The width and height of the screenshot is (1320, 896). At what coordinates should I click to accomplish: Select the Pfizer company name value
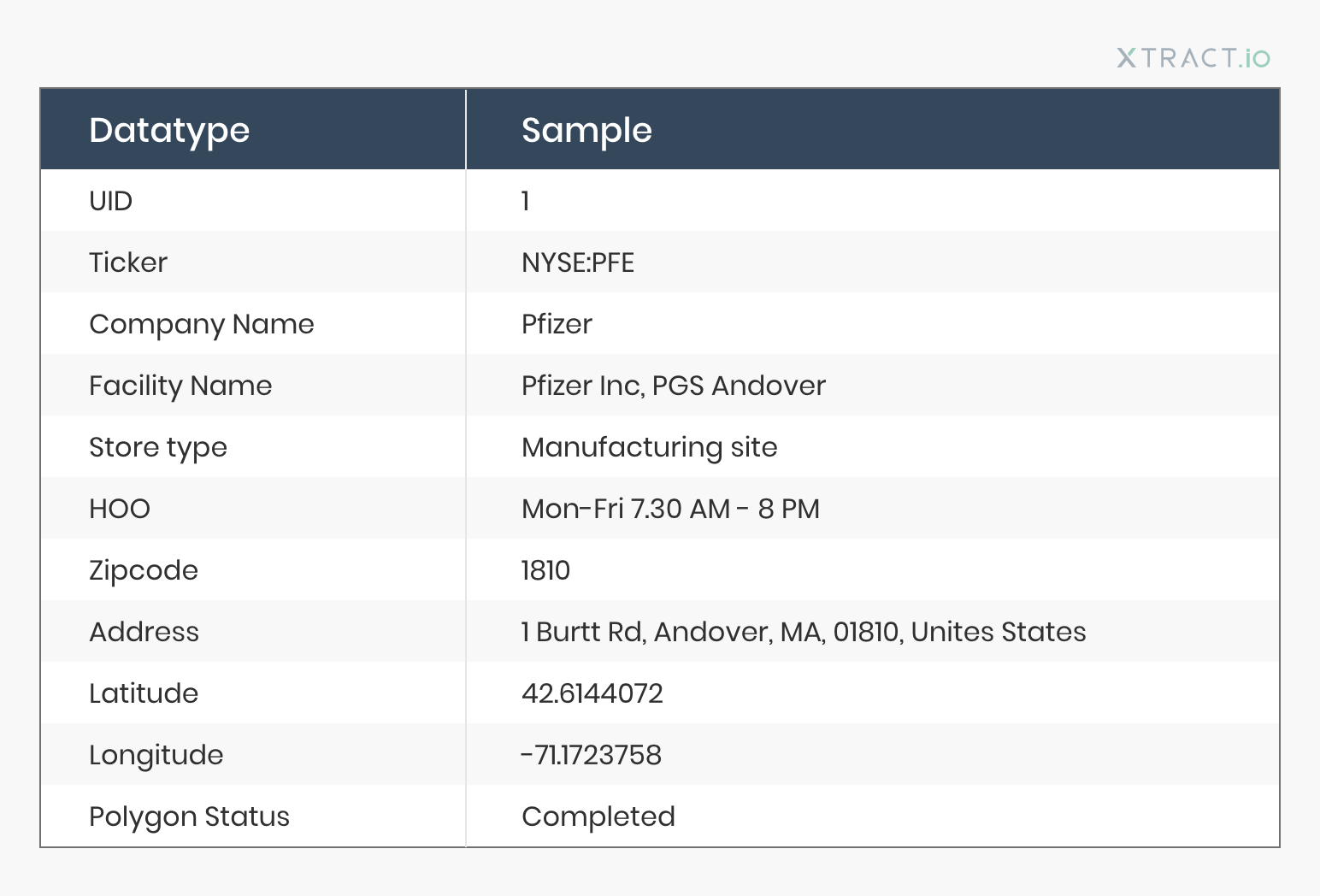click(557, 324)
